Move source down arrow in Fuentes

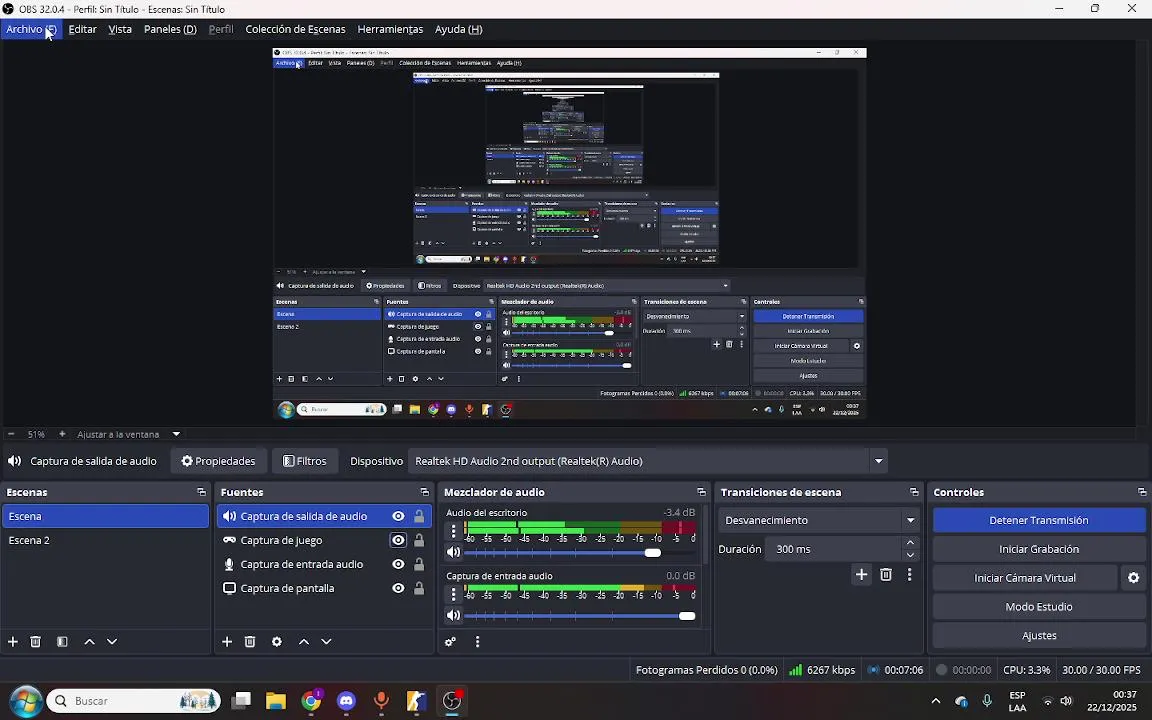326,642
